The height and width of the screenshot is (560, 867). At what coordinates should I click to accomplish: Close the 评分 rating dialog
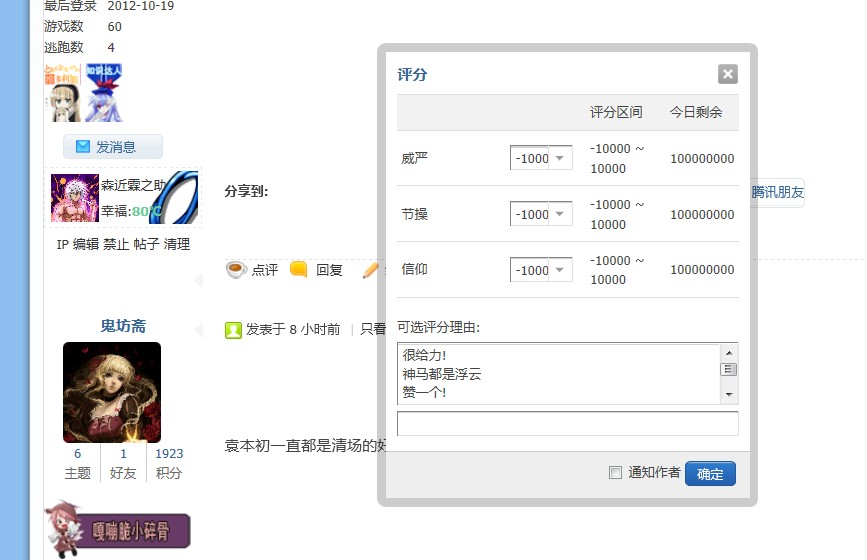click(x=728, y=74)
